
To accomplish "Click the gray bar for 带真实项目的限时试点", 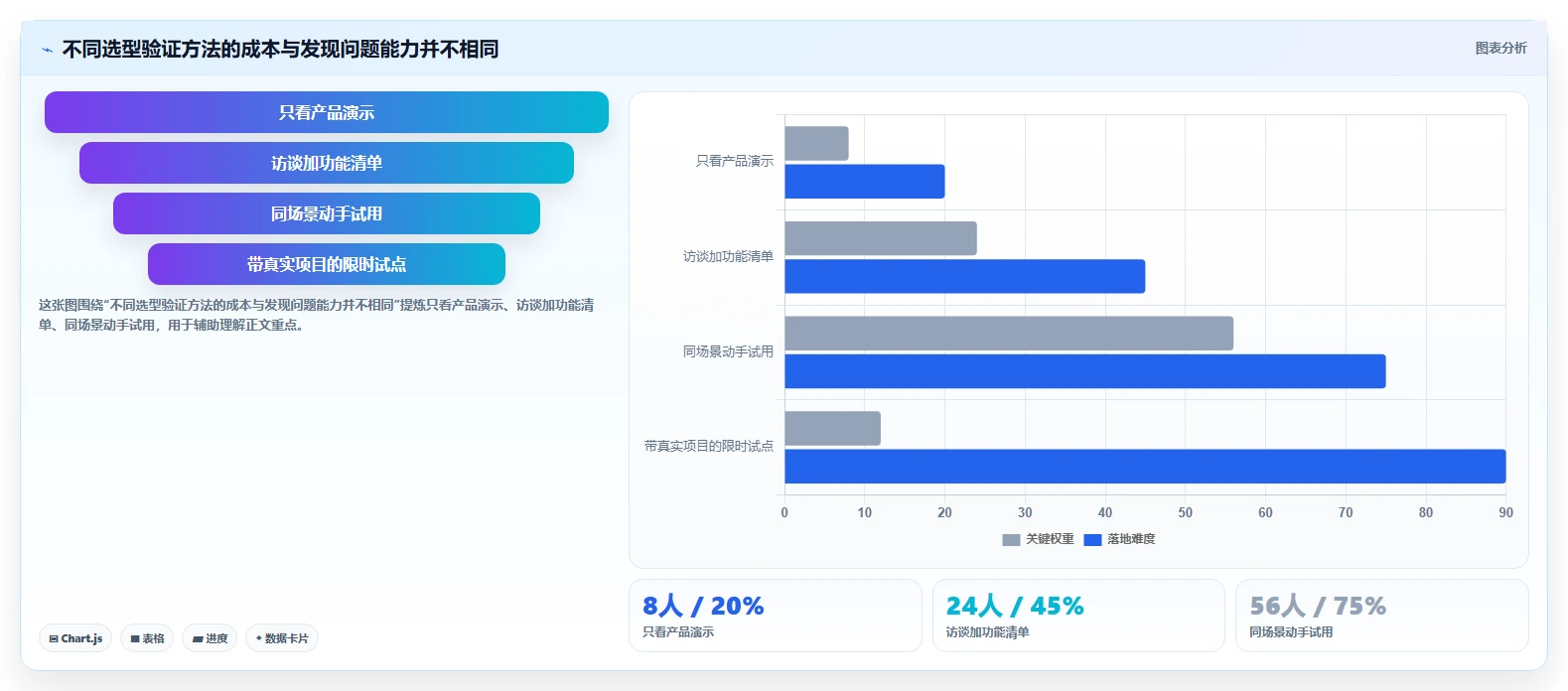I will tap(832, 428).
